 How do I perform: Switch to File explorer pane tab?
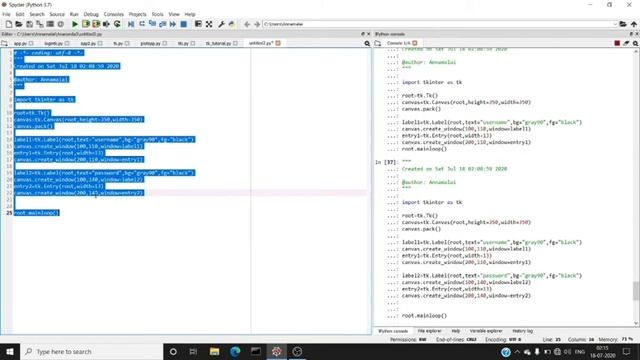pos(429,331)
